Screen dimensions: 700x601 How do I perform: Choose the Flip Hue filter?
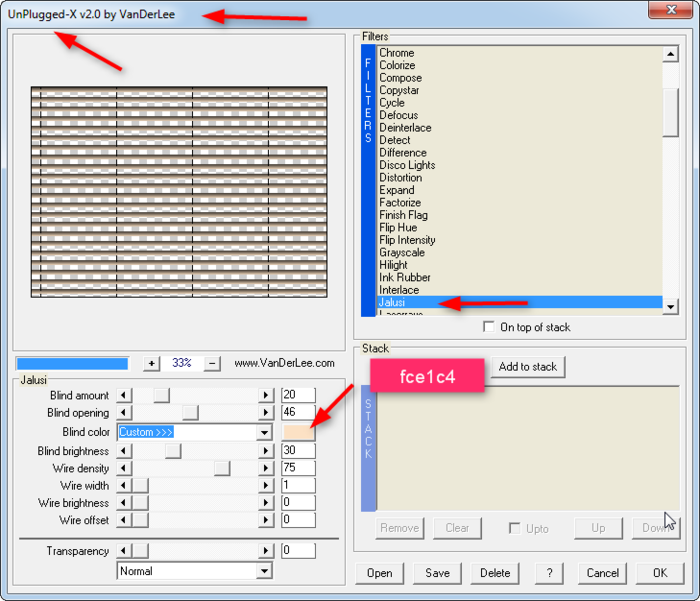(x=398, y=228)
